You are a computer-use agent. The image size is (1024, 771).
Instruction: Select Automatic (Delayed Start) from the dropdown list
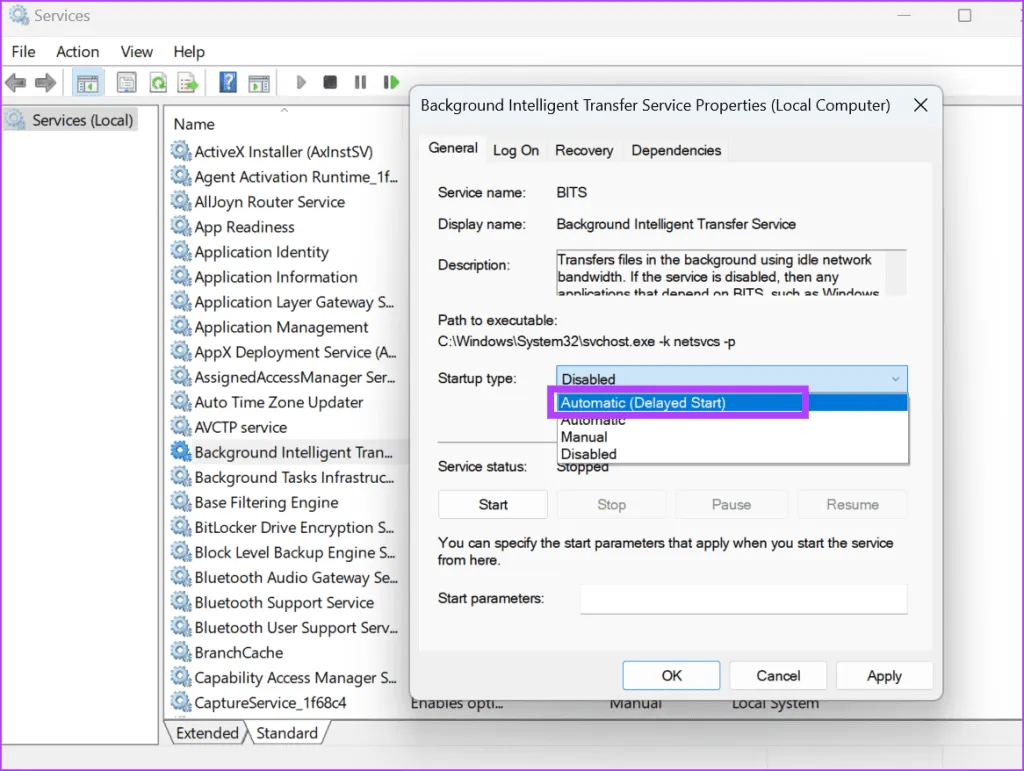[x=680, y=403]
